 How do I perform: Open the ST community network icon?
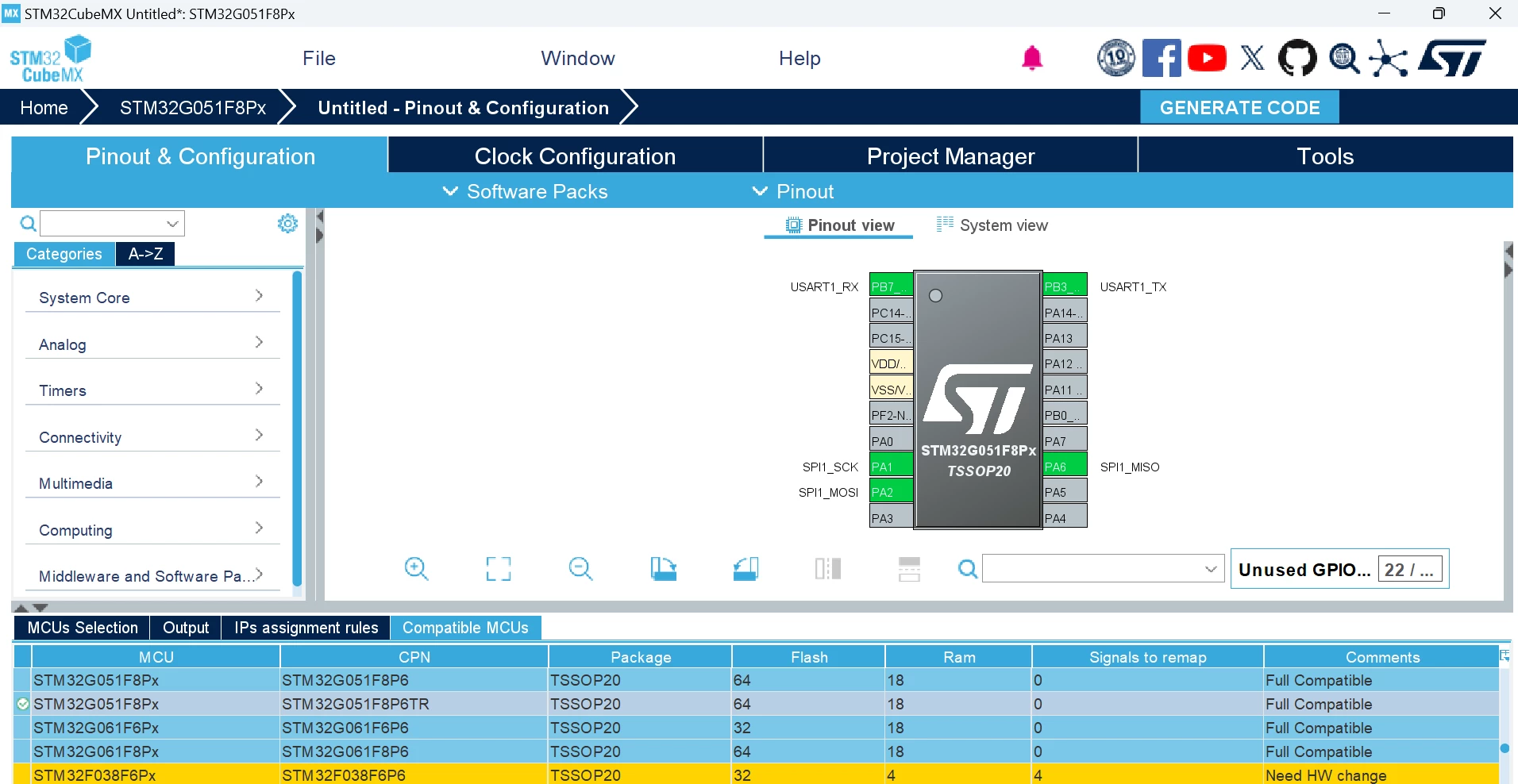pos(1389,58)
